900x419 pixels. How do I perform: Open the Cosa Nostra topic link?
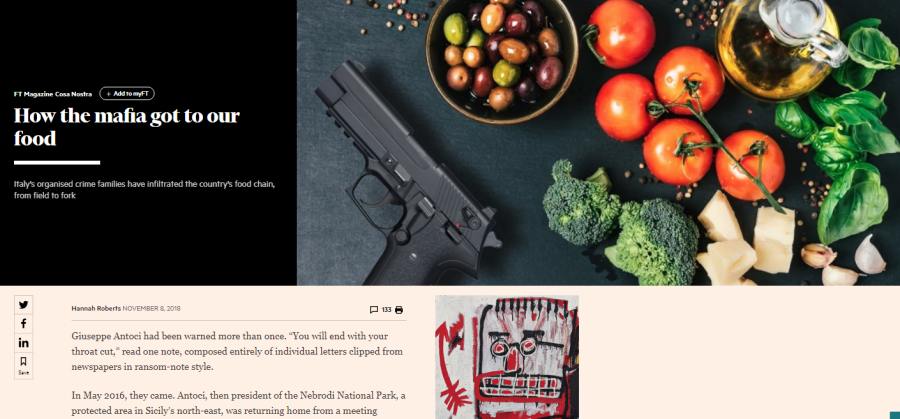pyautogui.click(x=73, y=94)
